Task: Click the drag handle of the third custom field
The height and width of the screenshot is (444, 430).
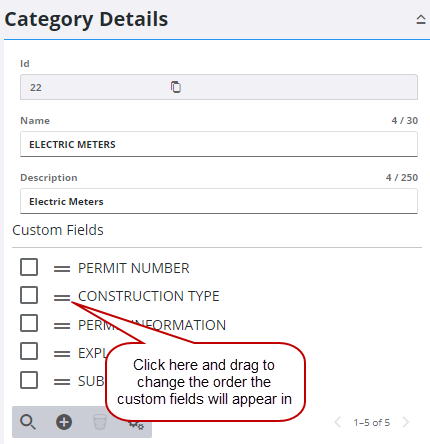Action: [62, 325]
